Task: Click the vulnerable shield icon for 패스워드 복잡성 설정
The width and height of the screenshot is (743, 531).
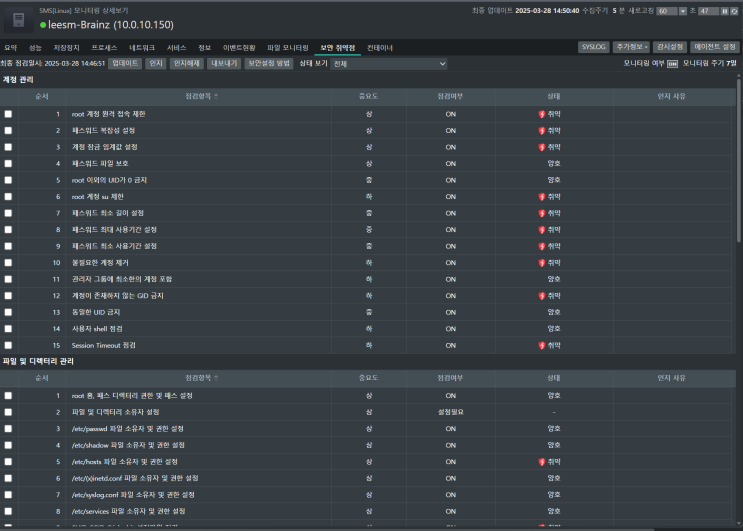Action: pyautogui.click(x=542, y=131)
